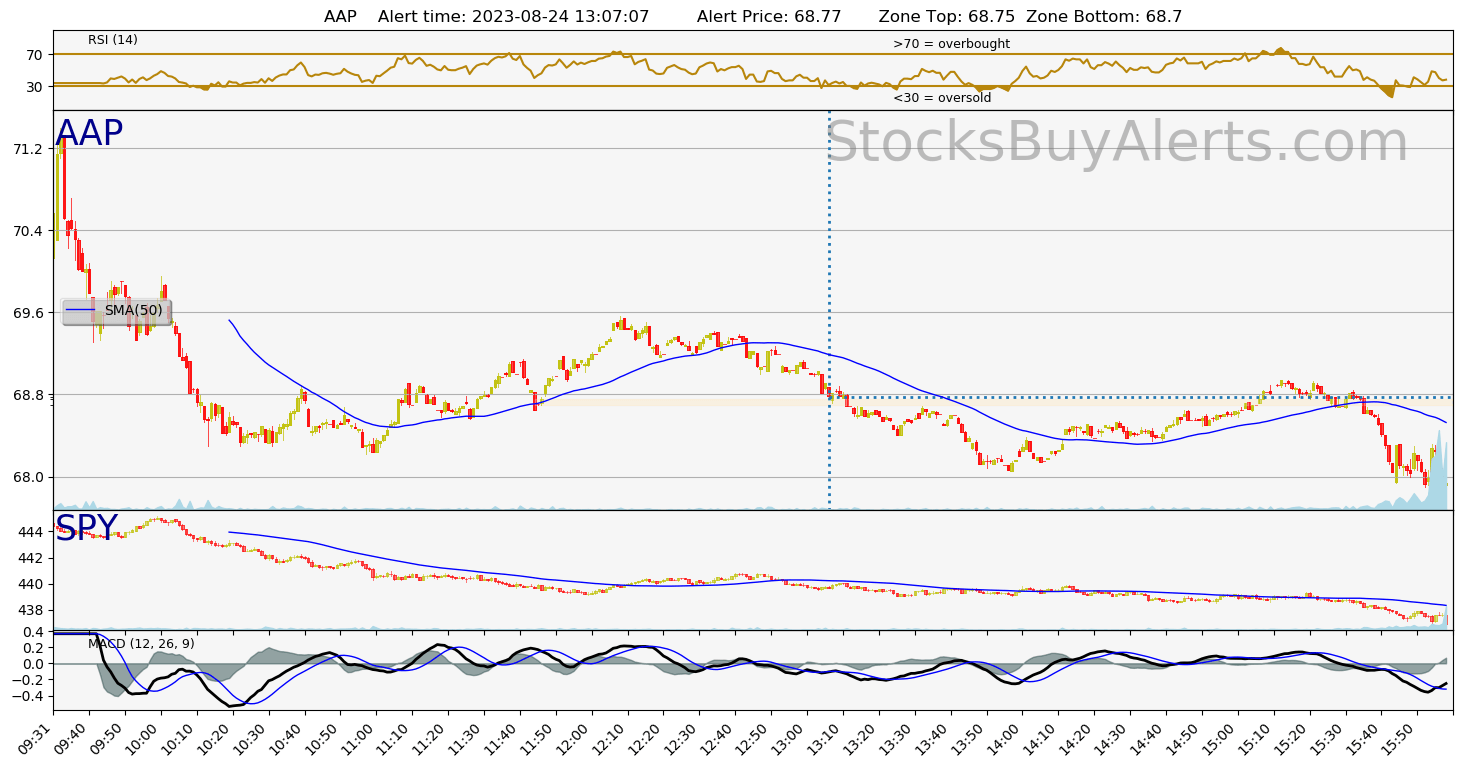Click the Alert time 2023-08-24 13:07:07 text
Image resolution: width=1468 pixels, height=768 pixels.
tap(514, 17)
